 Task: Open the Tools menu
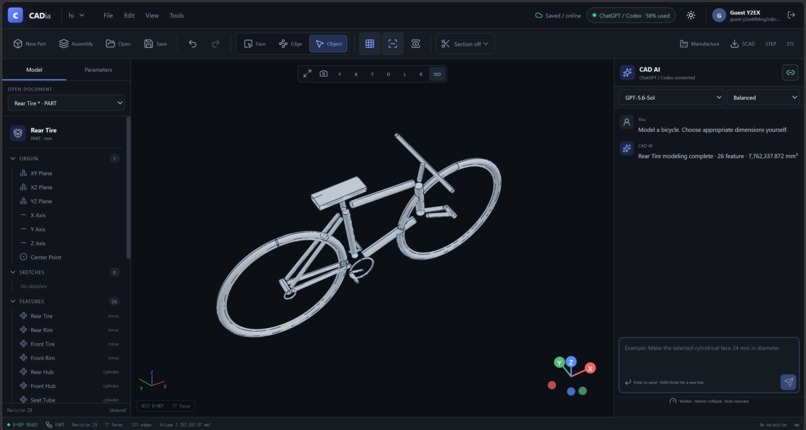(x=176, y=15)
